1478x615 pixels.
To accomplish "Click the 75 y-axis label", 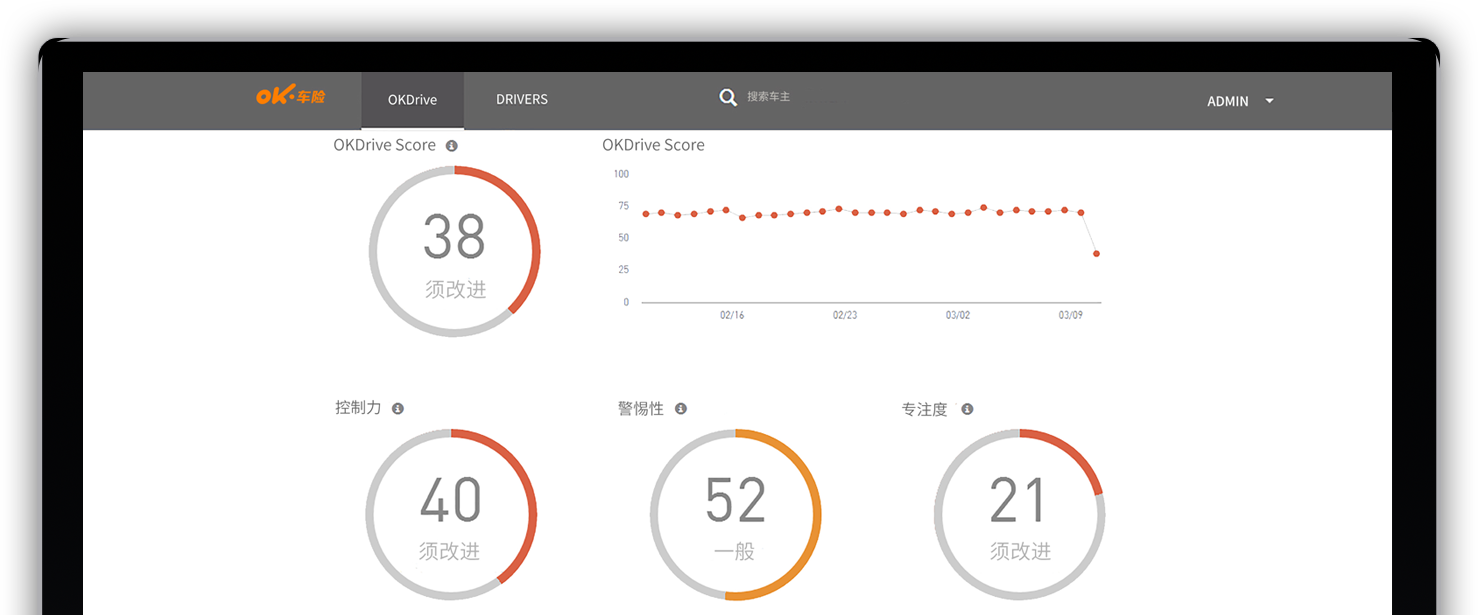I will click(x=624, y=206).
